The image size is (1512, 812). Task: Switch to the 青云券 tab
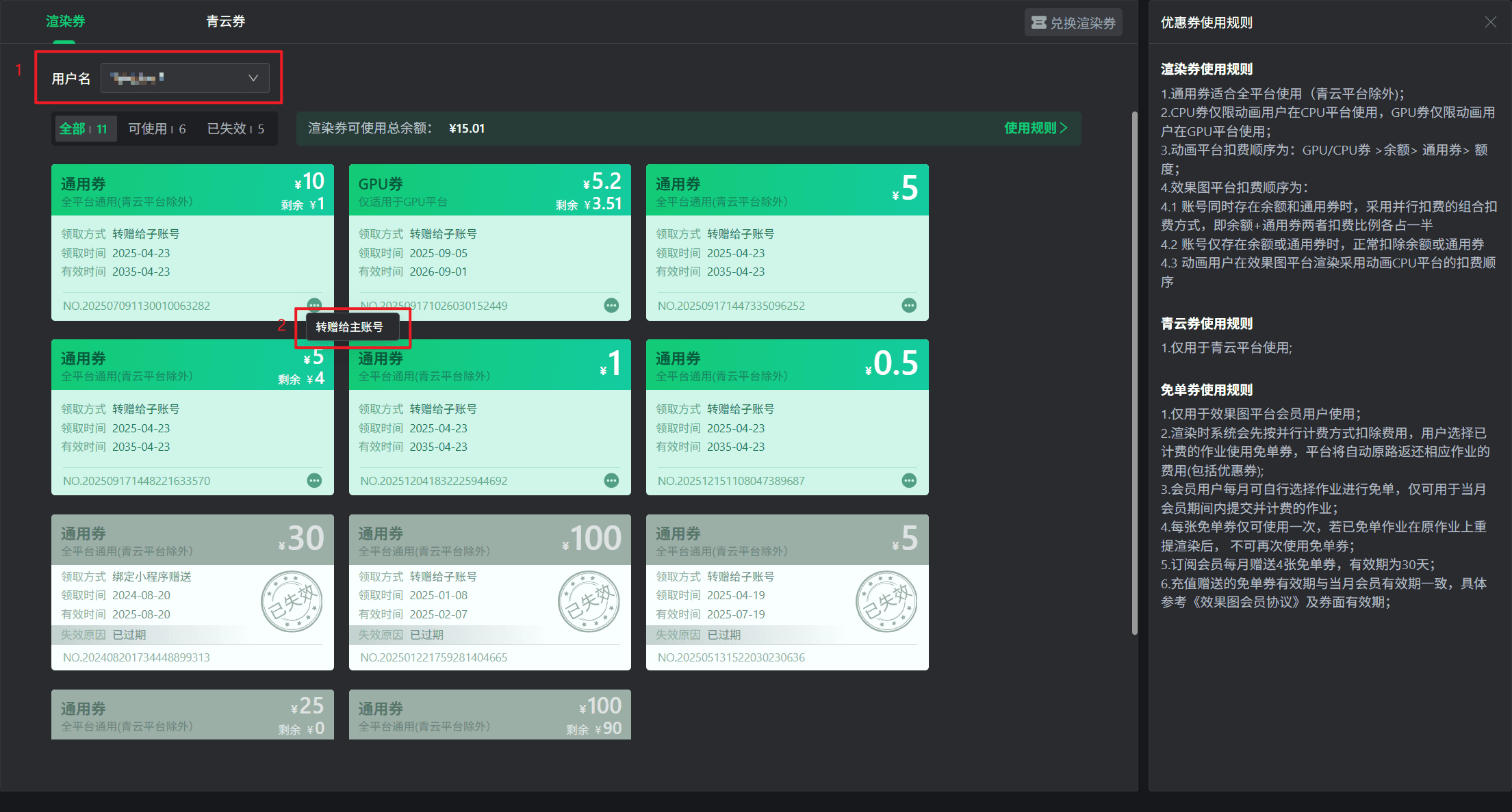tap(226, 21)
